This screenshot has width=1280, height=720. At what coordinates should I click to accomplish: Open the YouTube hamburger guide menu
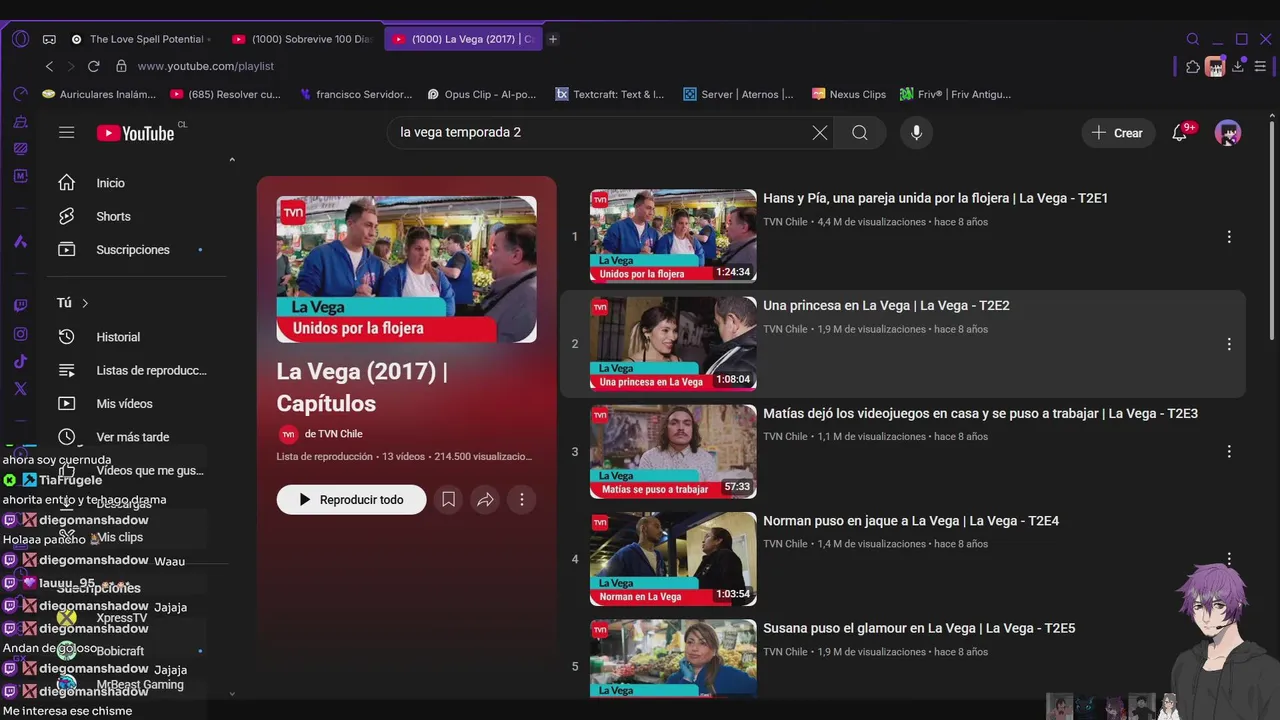(66, 132)
